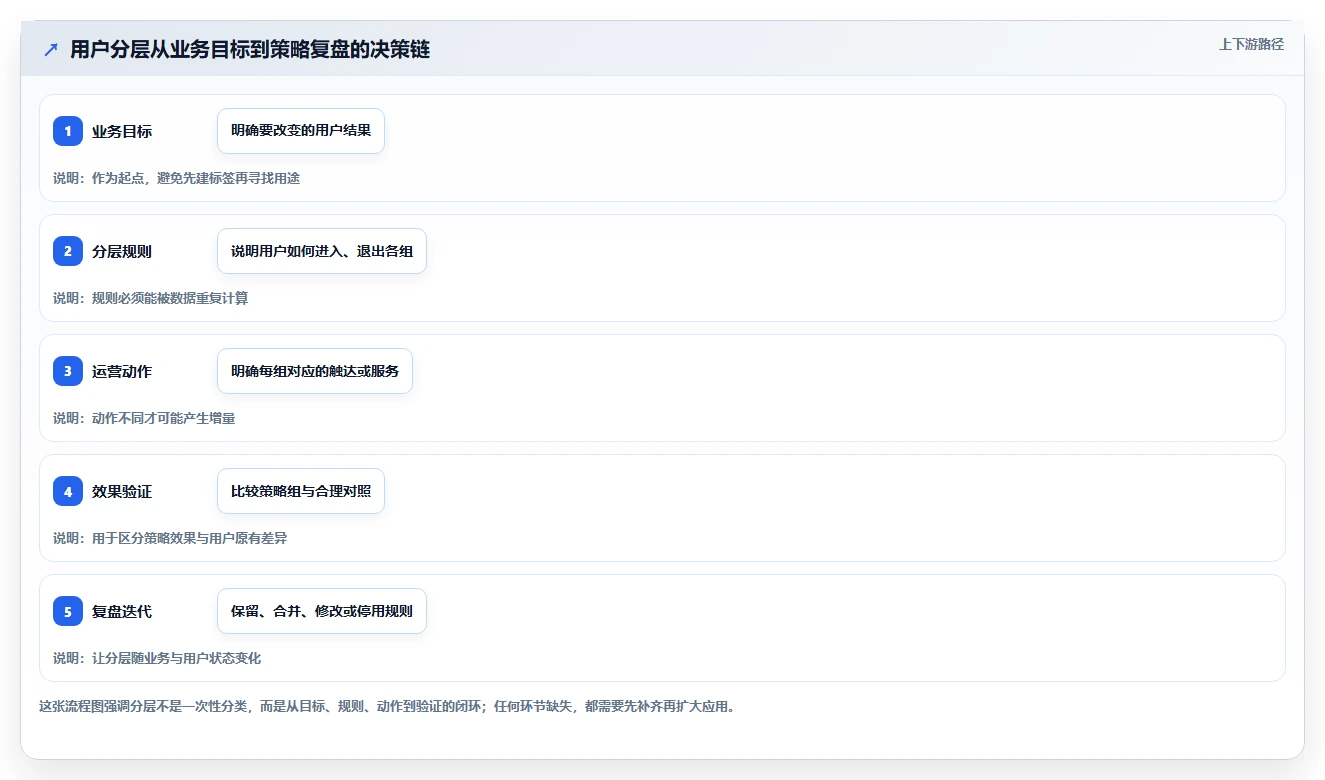1325x780 pixels.
Task: Click the 说明用户如何进入、退出各组 chip
Action: click(322, 251)
